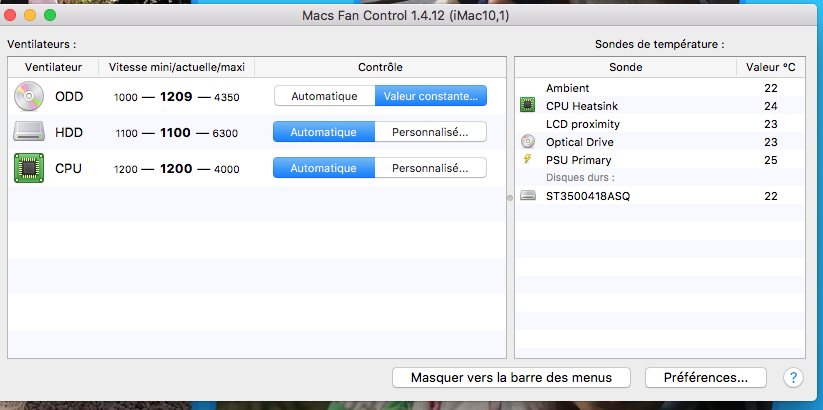Open the Préférences dialog

[705, 377]
